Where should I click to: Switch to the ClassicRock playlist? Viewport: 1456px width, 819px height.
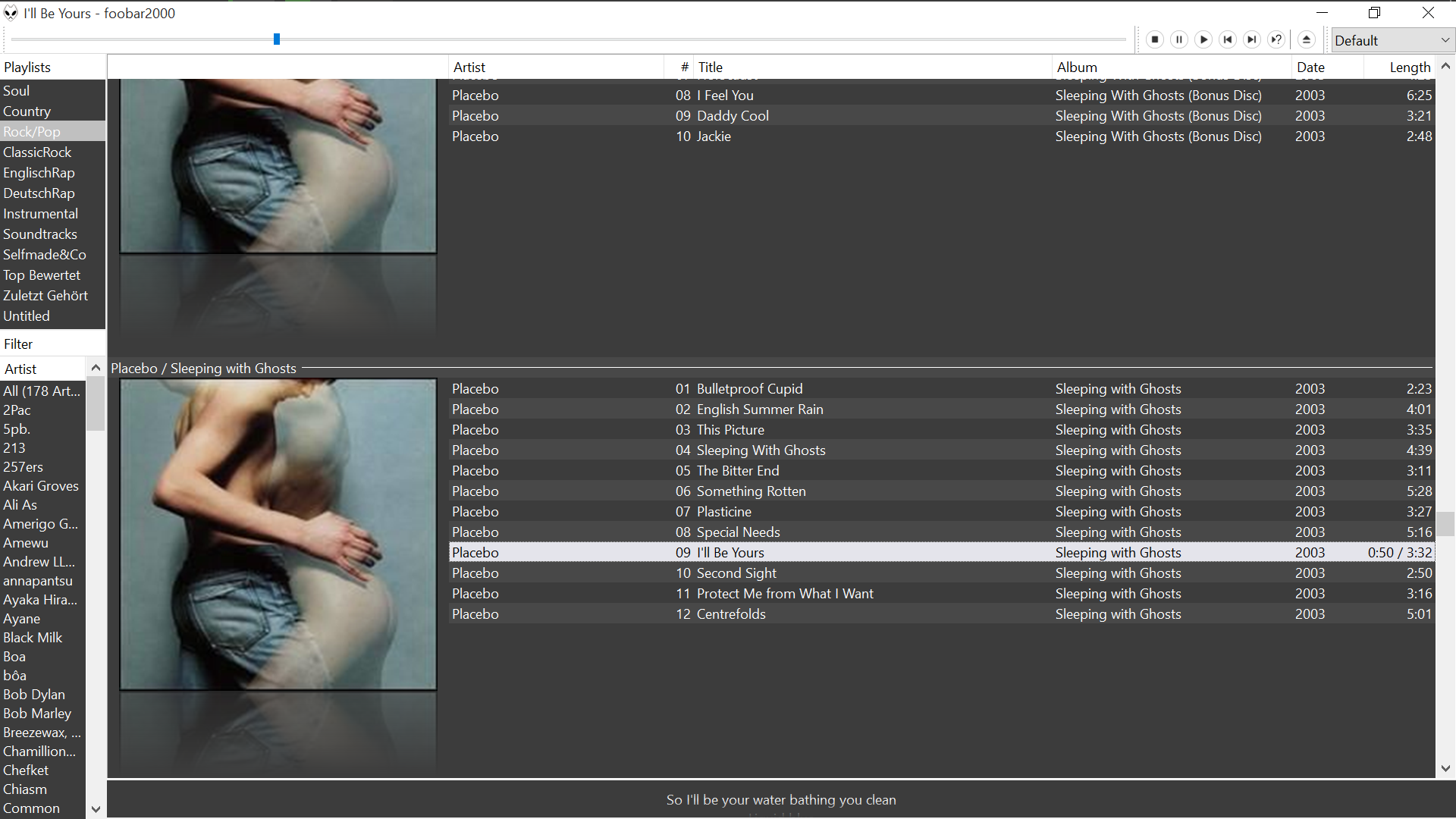[52, 152]
